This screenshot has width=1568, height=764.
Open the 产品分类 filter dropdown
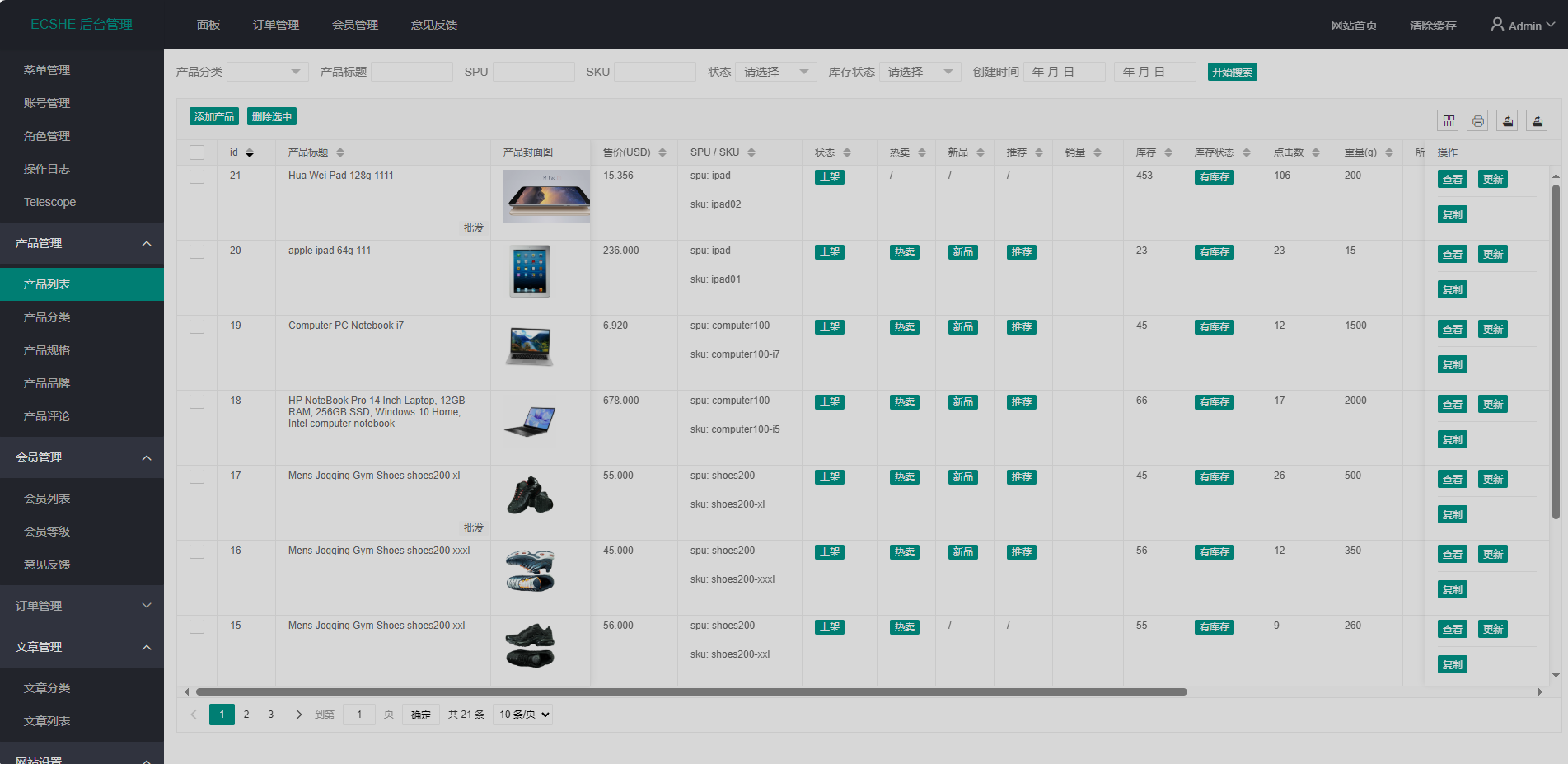268,73
